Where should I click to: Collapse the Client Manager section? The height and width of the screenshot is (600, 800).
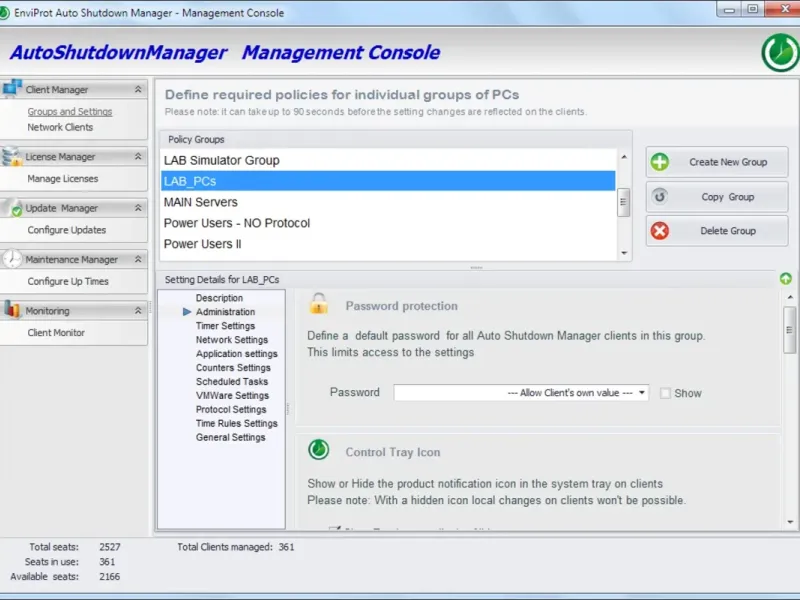click(x=138, y=89)
